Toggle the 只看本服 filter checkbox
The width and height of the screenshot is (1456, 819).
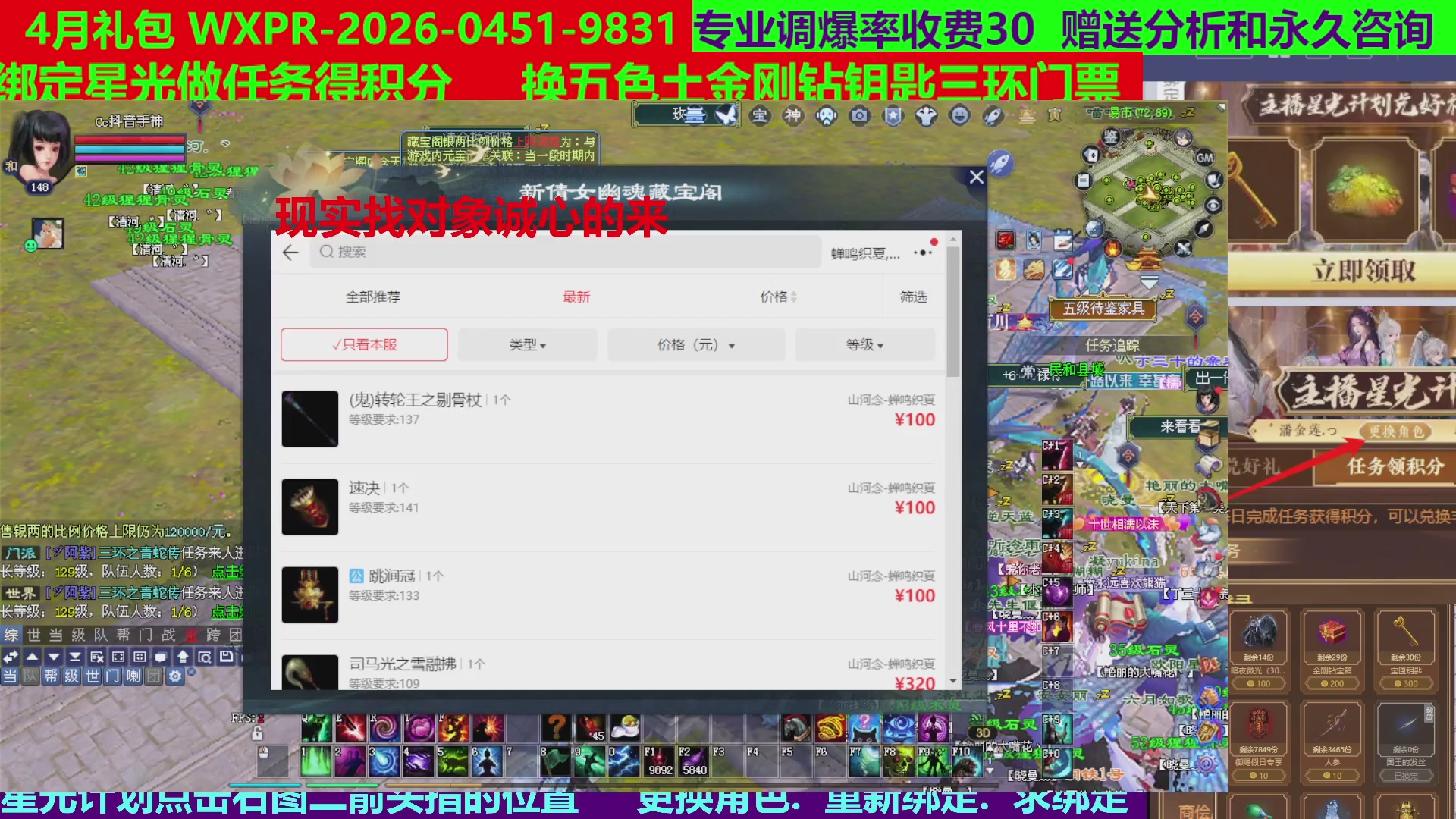click(364, 344)
